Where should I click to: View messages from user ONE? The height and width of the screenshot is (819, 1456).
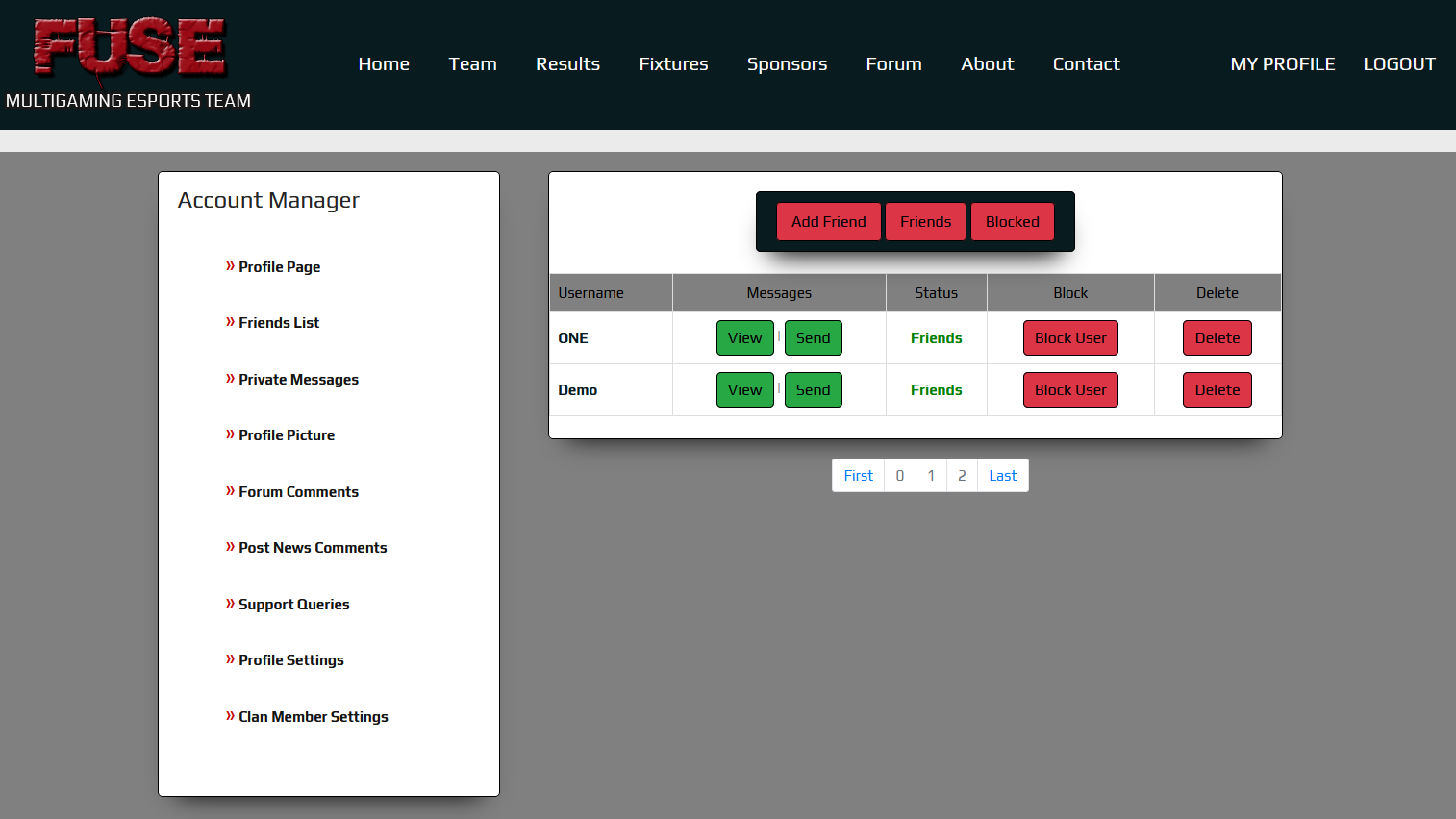(744, 338)
